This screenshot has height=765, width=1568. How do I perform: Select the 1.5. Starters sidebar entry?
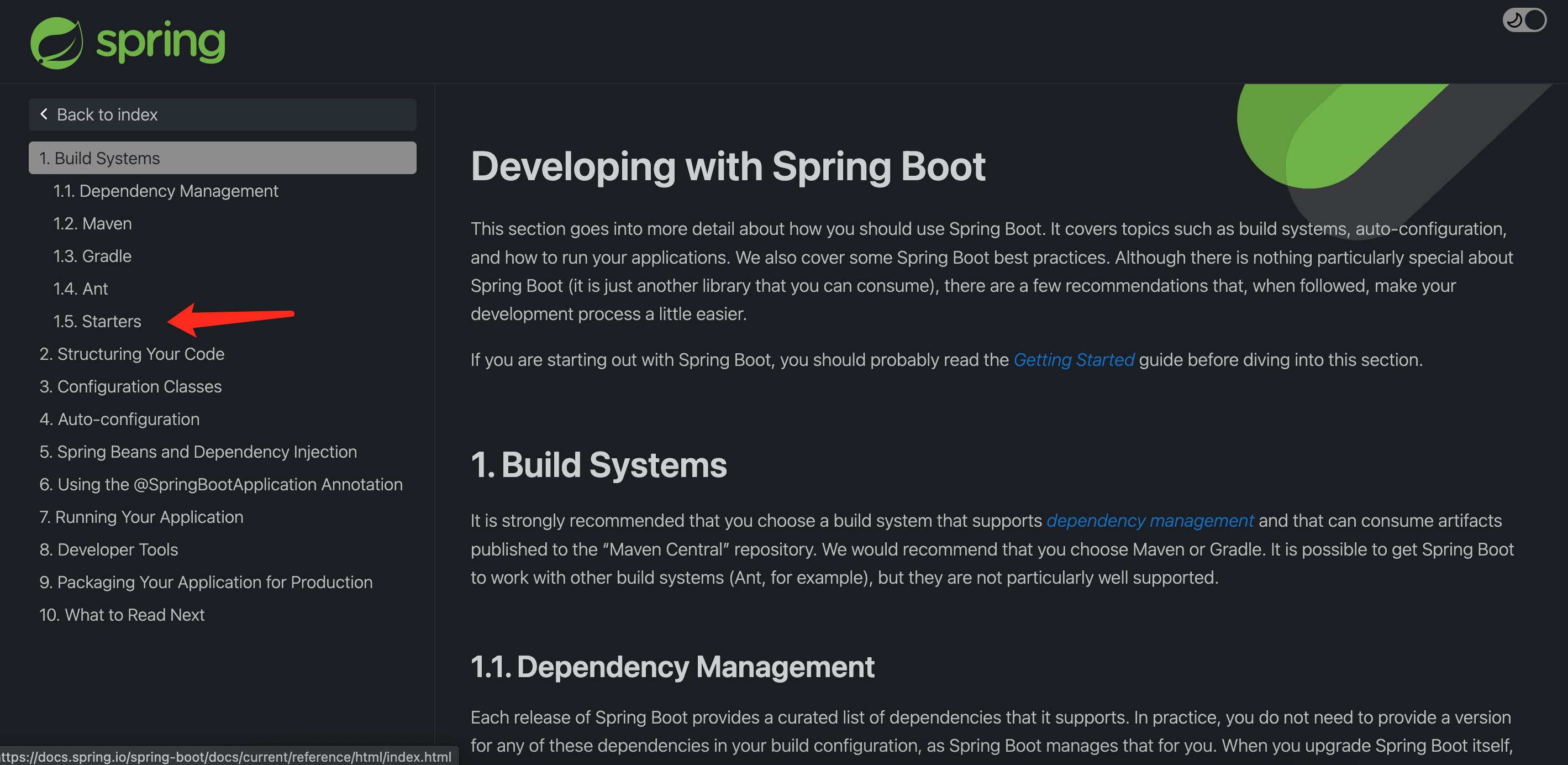[97, 321]
